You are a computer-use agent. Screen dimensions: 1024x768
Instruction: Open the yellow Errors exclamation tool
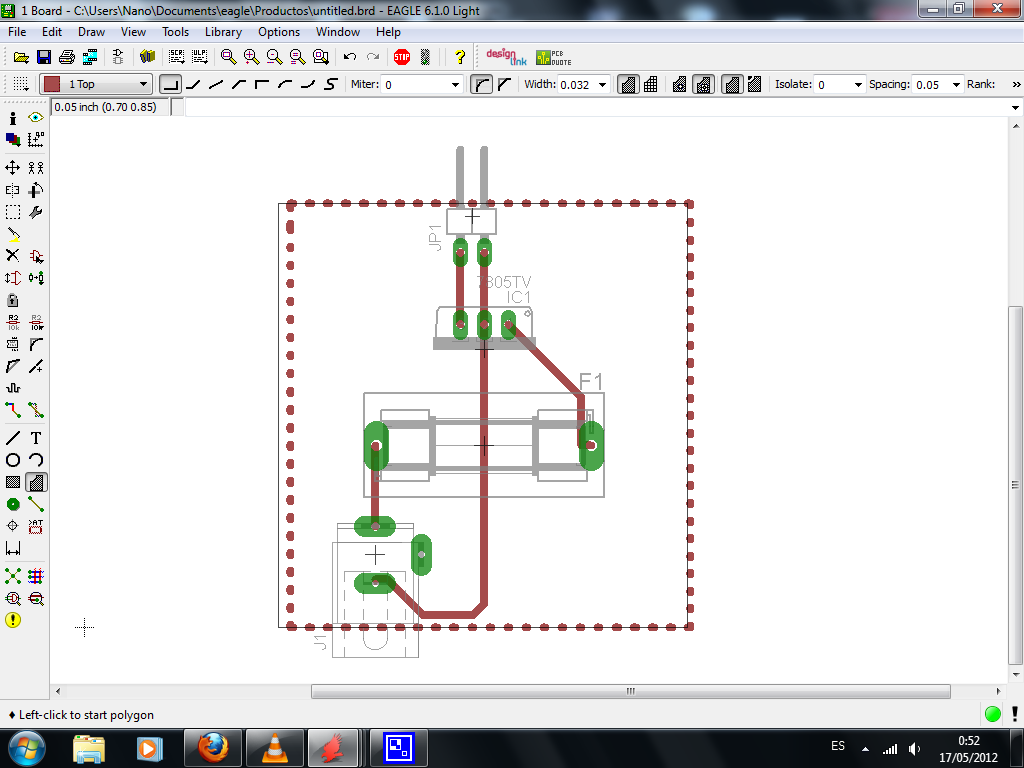[x=12, y=620]
